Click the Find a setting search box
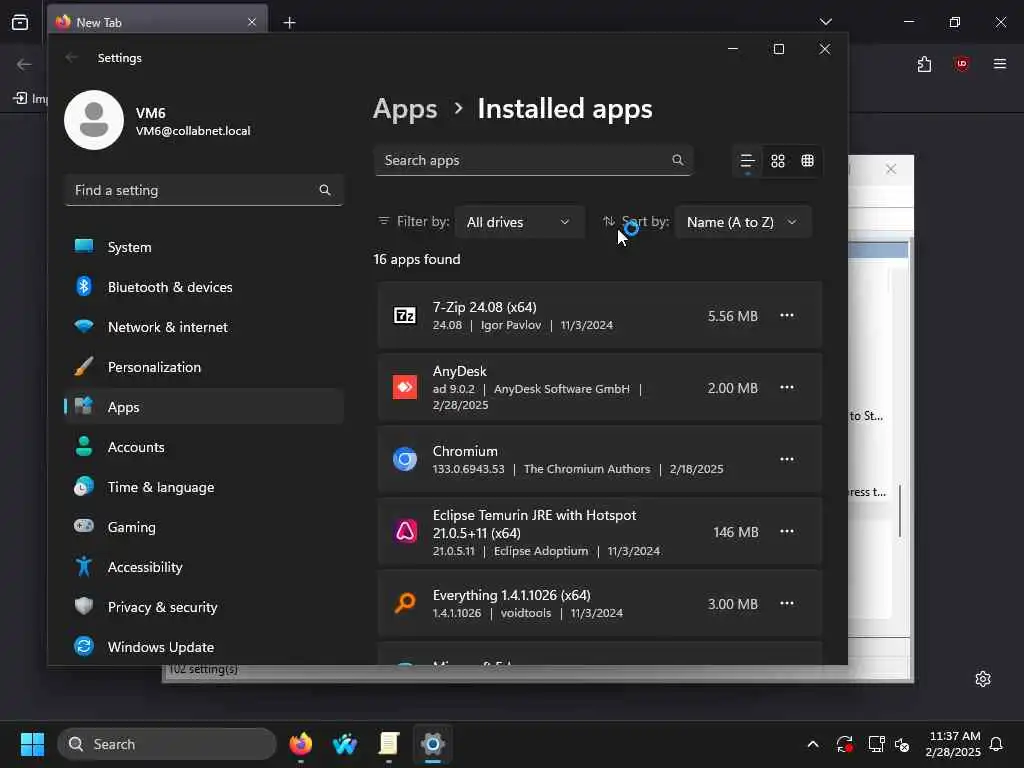 [204, 190]
